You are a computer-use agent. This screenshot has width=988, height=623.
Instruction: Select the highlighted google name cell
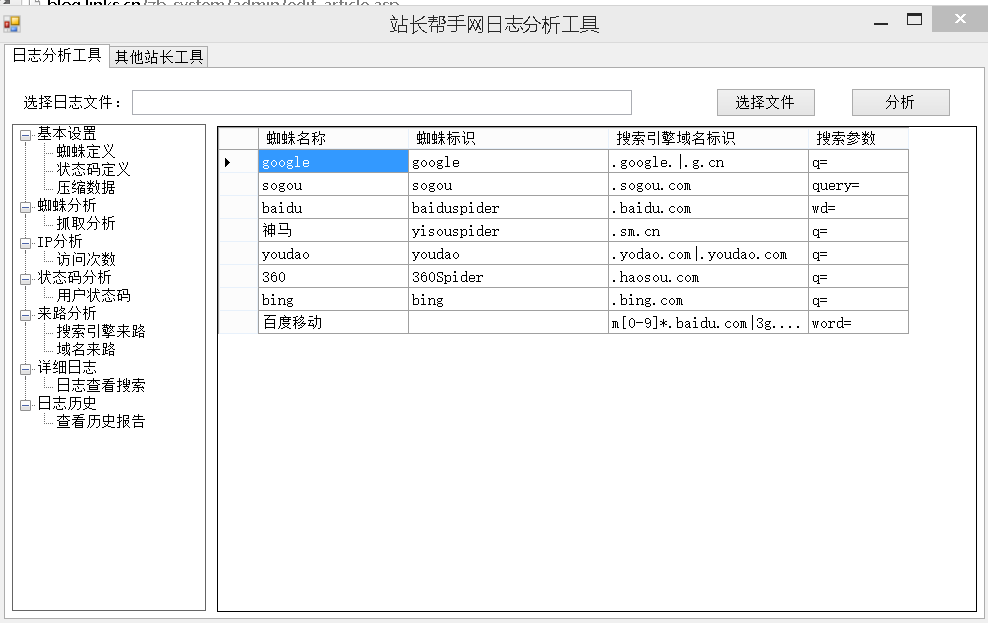pos(333,162)
